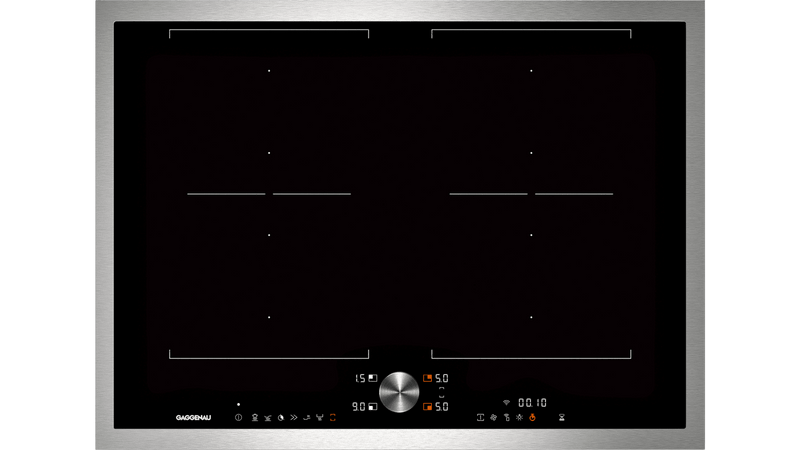Tap the double-chevron booster icon
The image size is (800, 450).
(x=294, y=417)
